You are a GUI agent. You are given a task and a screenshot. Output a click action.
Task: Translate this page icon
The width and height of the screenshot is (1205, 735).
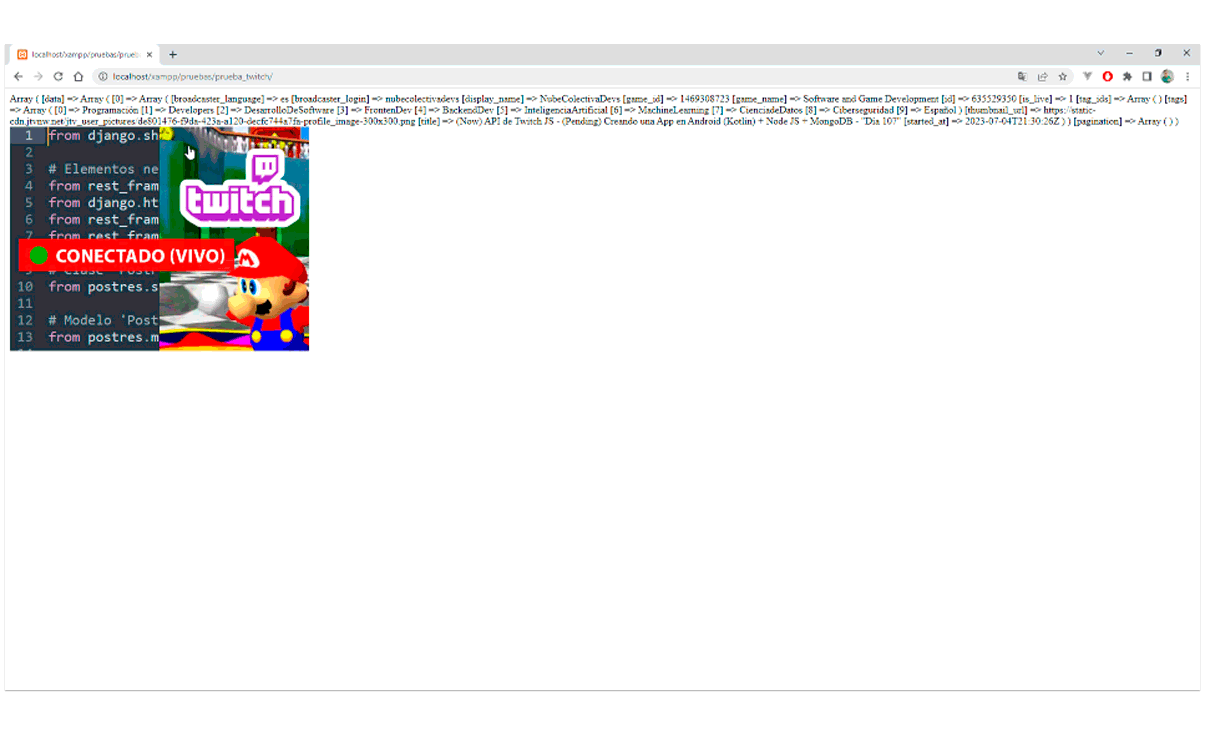pos(1022,76)
